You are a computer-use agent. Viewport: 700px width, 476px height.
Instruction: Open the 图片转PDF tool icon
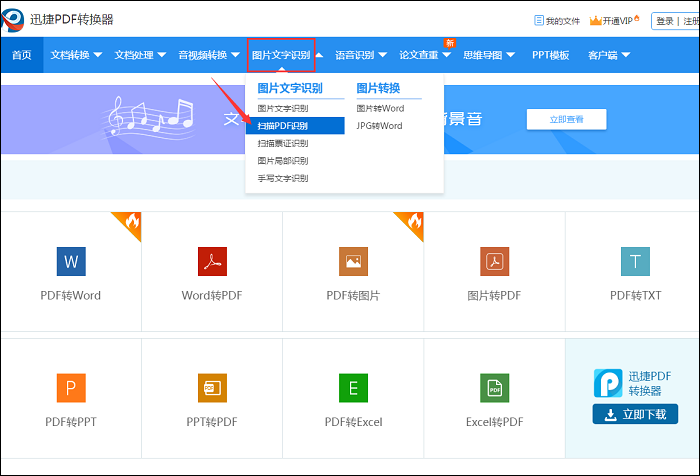pos(494,261)
